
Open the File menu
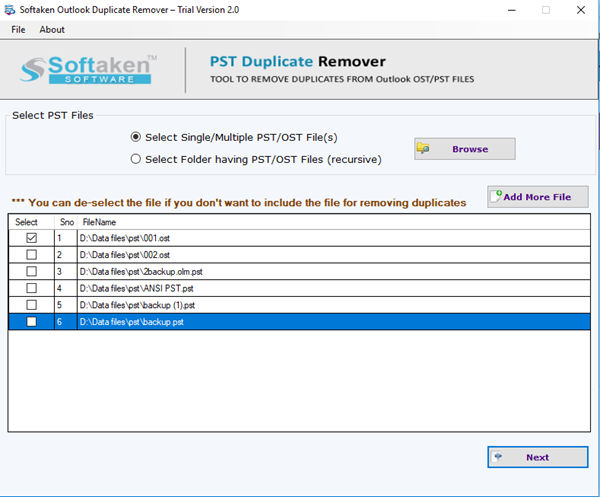pyautogui.click(x=18, y=30)
